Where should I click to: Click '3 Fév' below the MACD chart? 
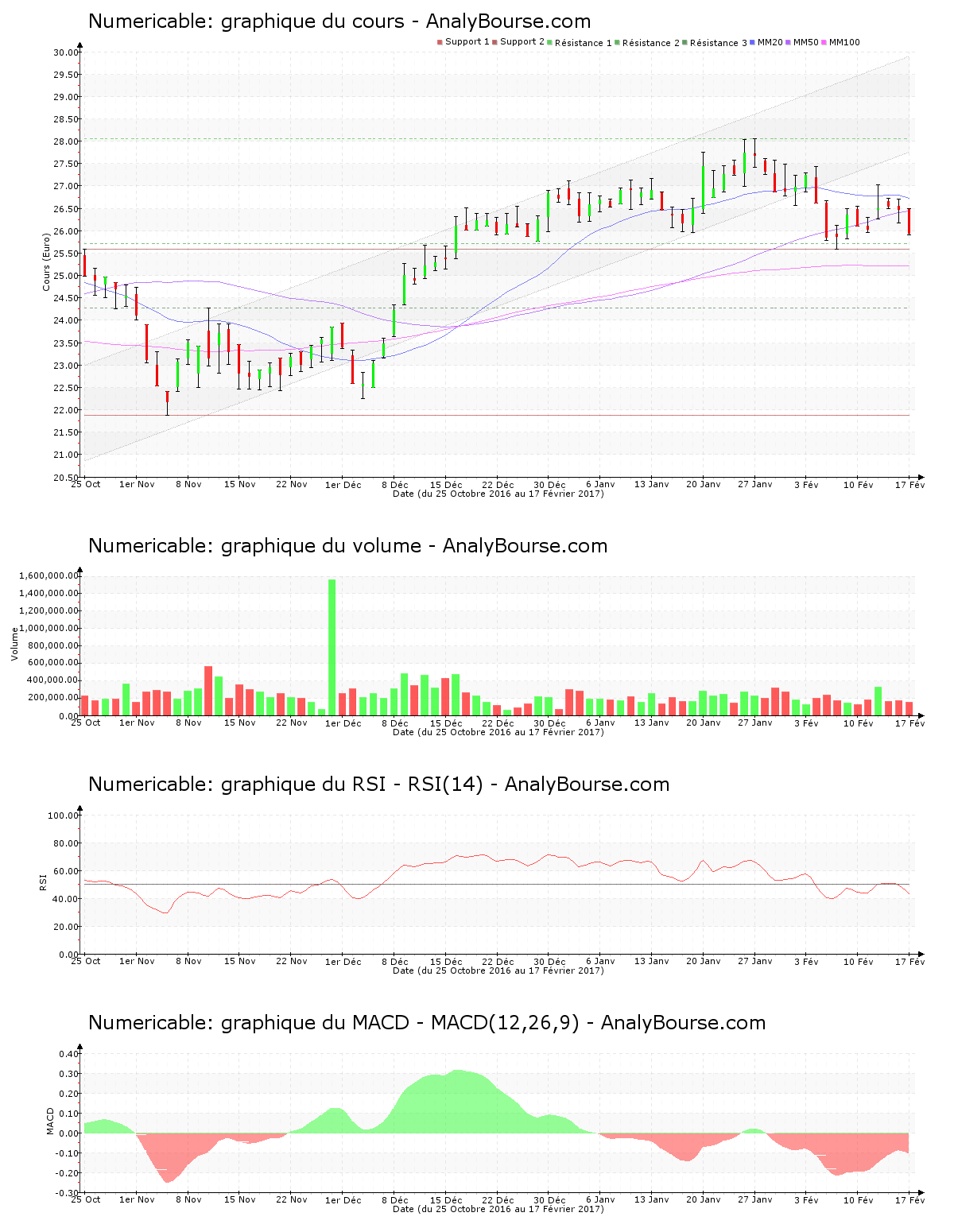pos(806,1200)
